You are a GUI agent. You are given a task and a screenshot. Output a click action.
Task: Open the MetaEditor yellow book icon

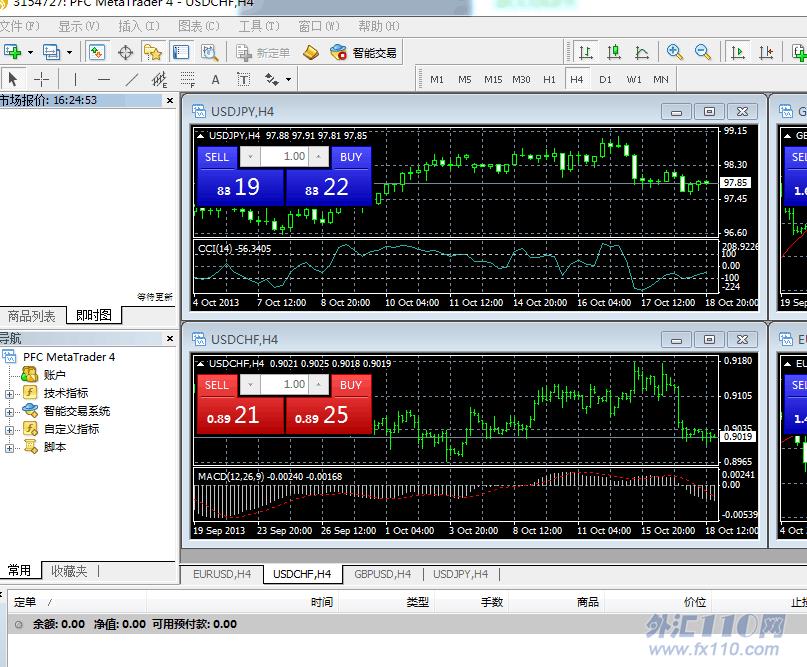click(310, 52)
